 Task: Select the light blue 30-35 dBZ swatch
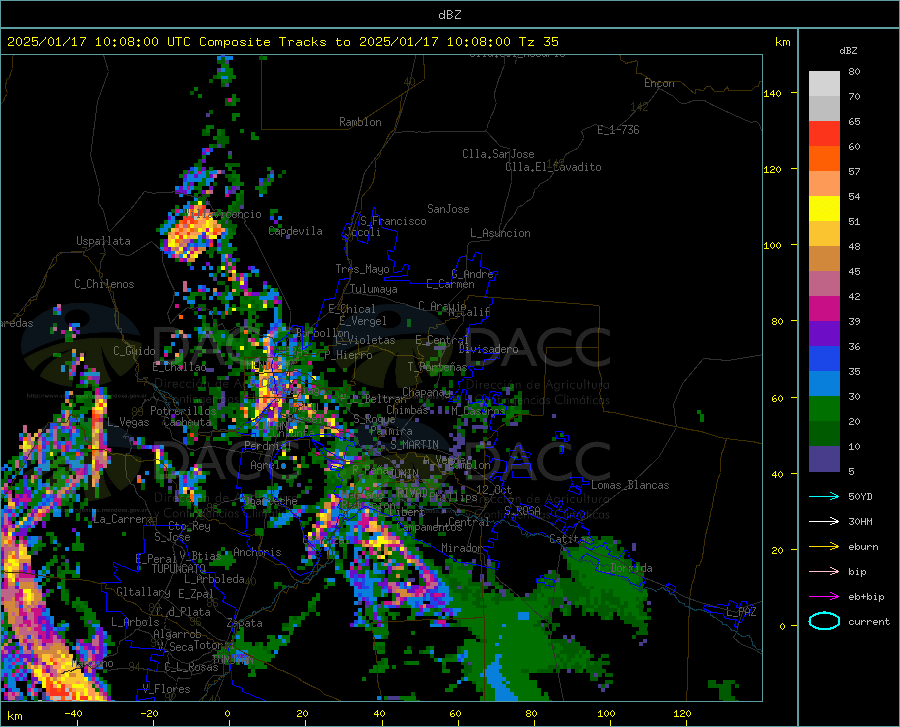[824, 384]
